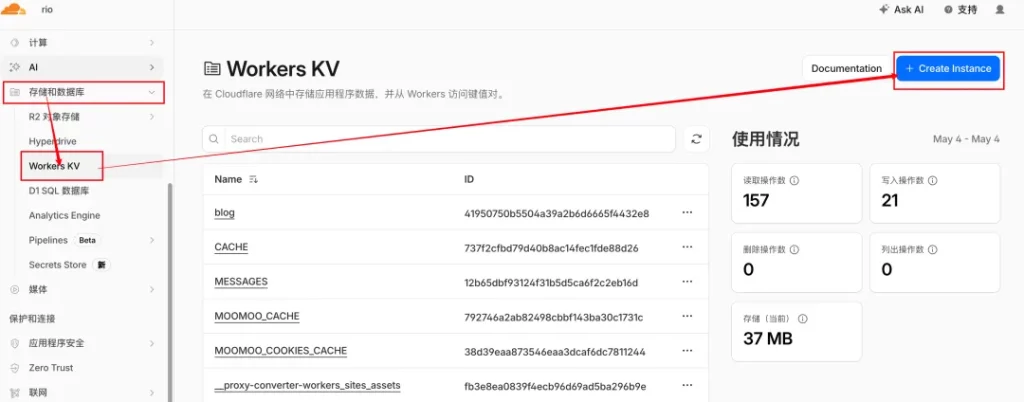
Task: Click the 计算 section icon
Action: click(x=14, y=42)
